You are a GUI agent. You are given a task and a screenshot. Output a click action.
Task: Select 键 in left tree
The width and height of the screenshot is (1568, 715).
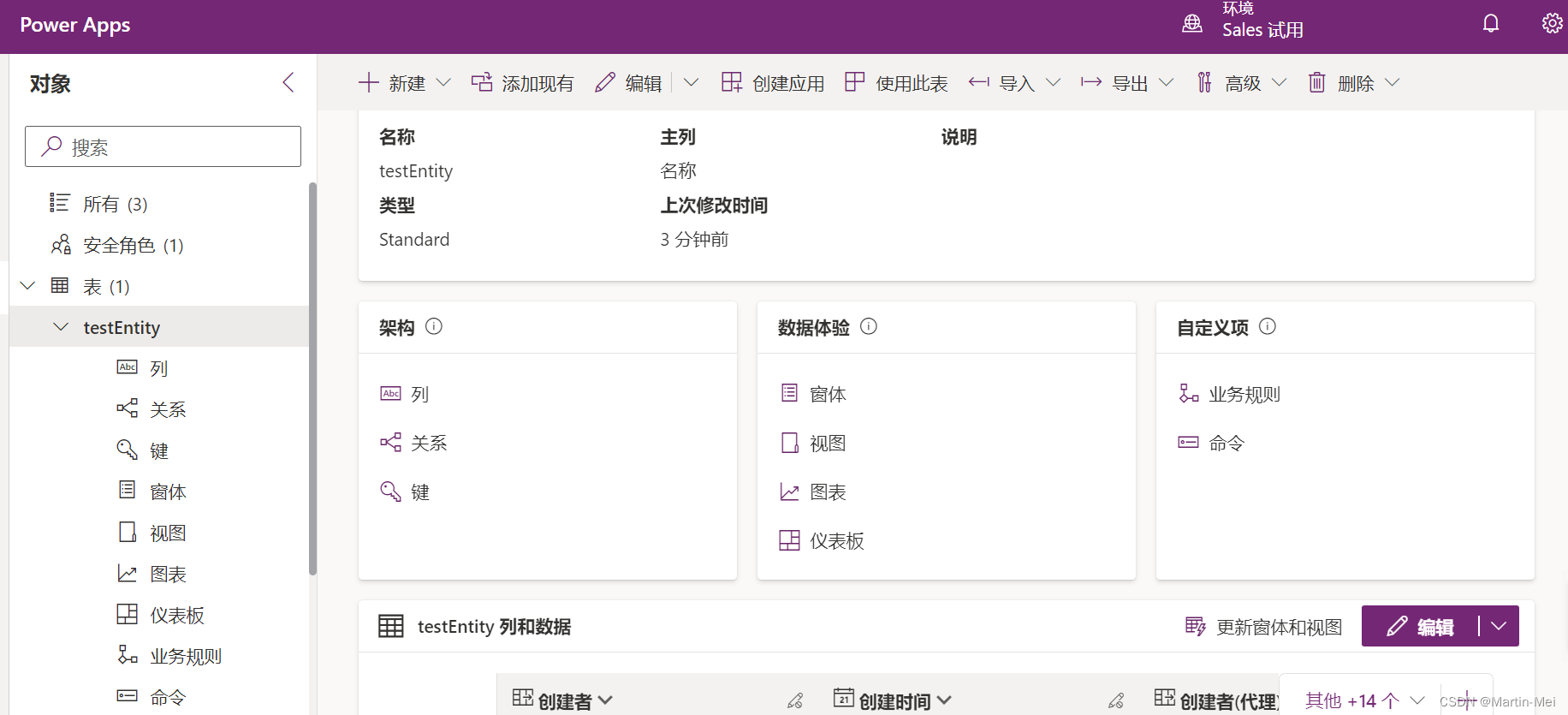tap(158, 450)
